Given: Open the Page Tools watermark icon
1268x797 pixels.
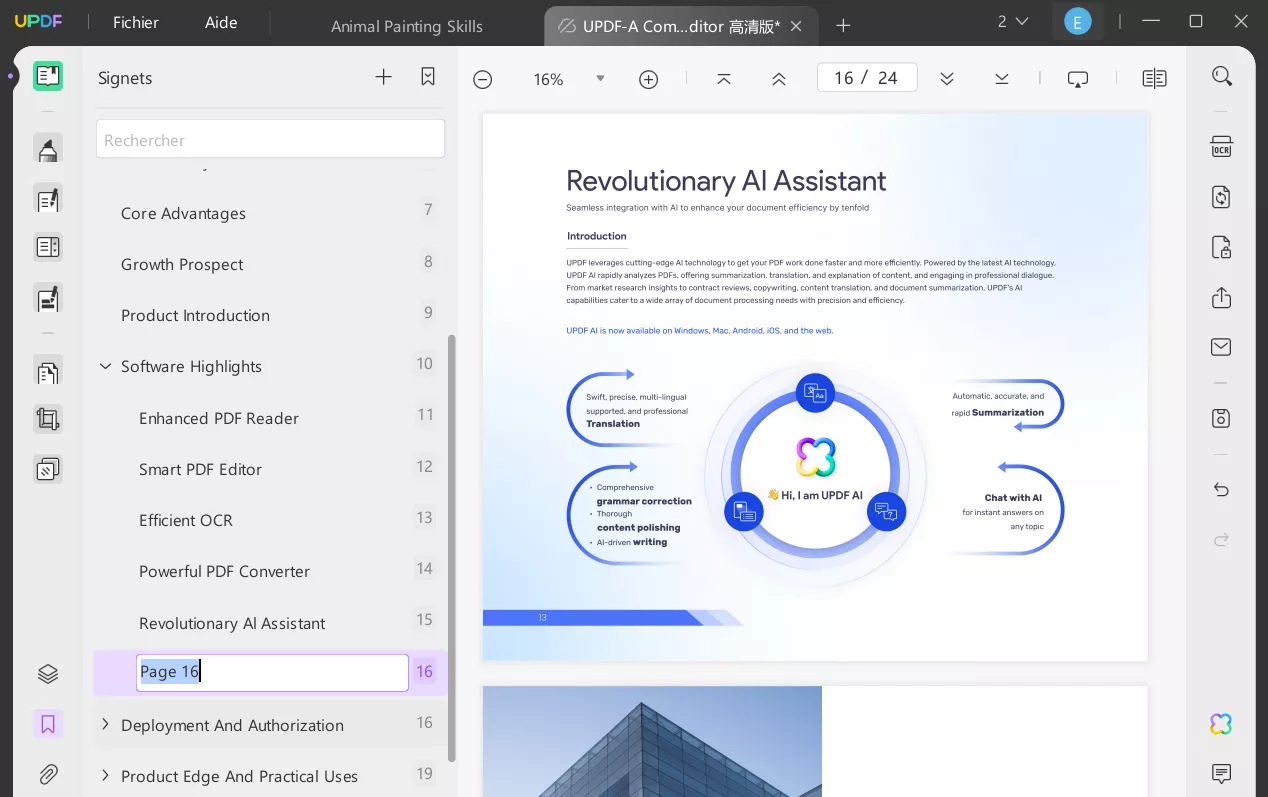Looking at the screenshot, I should tap(48, 469).
